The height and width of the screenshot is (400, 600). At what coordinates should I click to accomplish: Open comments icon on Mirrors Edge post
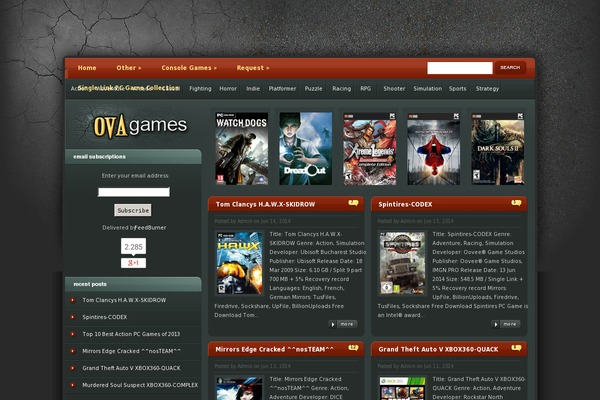pyautogui.click(x=353, y=348)
